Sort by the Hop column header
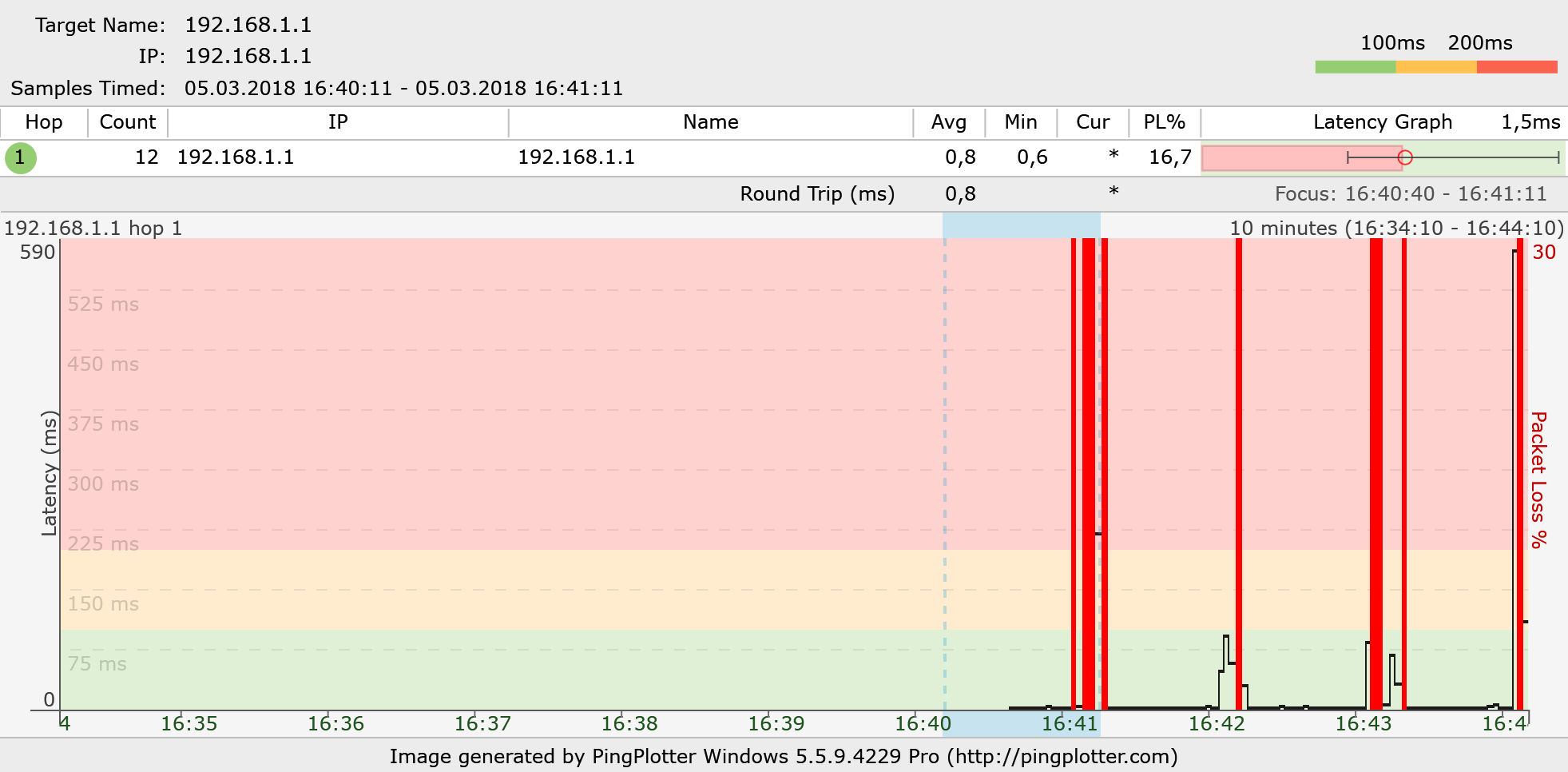This screenshot has height=772, width=1568. pyautogui.click(x=44, y=122)
